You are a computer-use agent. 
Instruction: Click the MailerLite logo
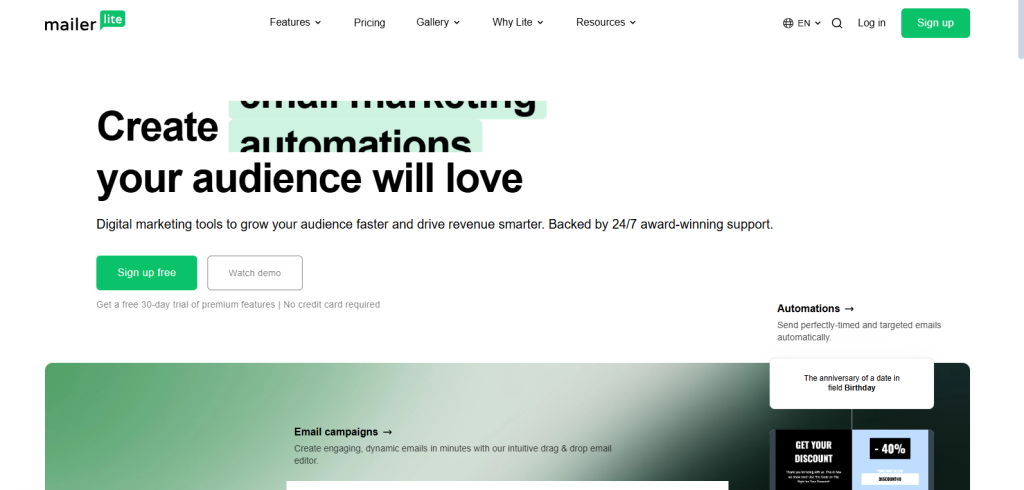click(x=85, y=22)
